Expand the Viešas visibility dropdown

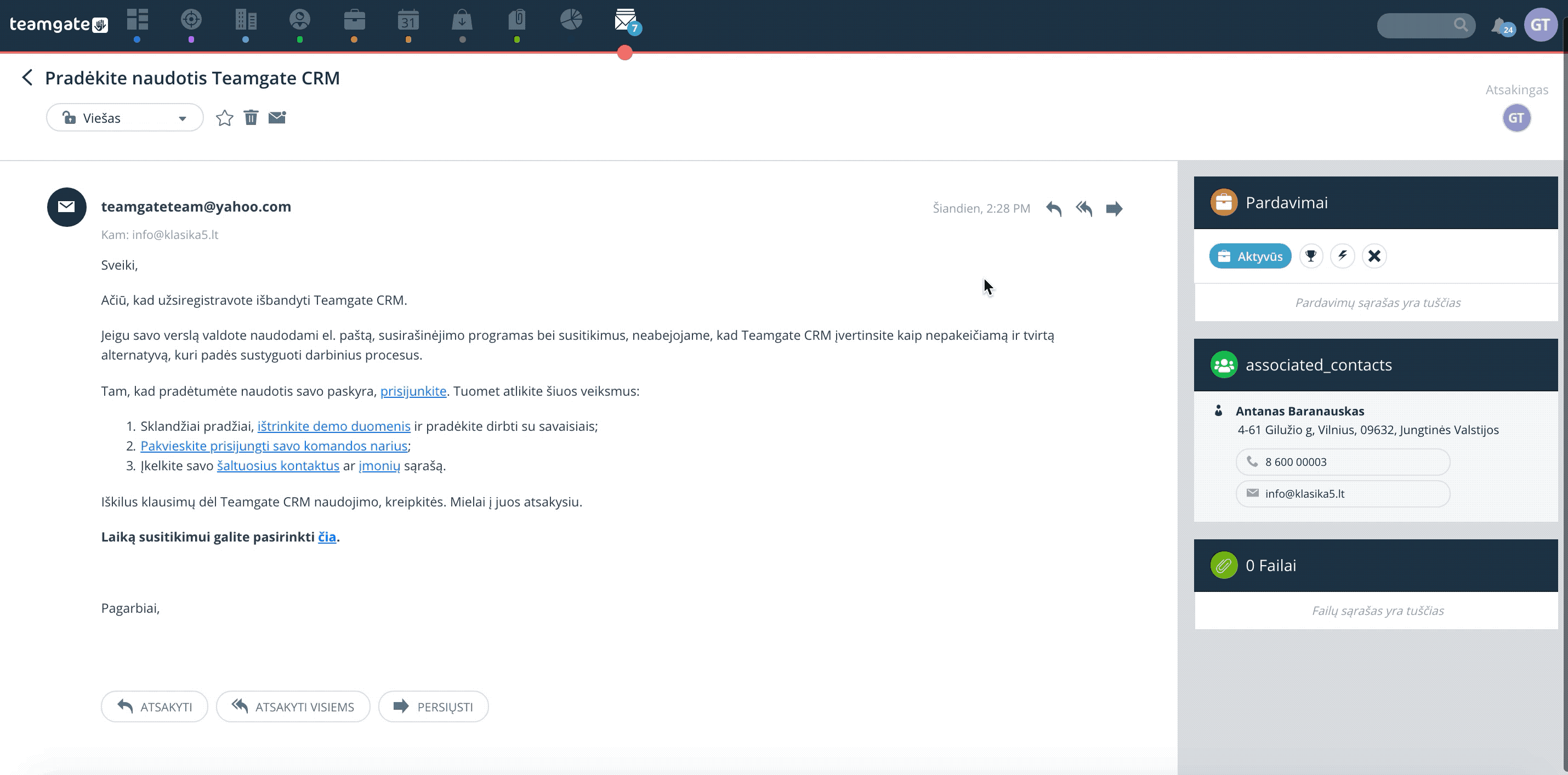pos(125,118)
